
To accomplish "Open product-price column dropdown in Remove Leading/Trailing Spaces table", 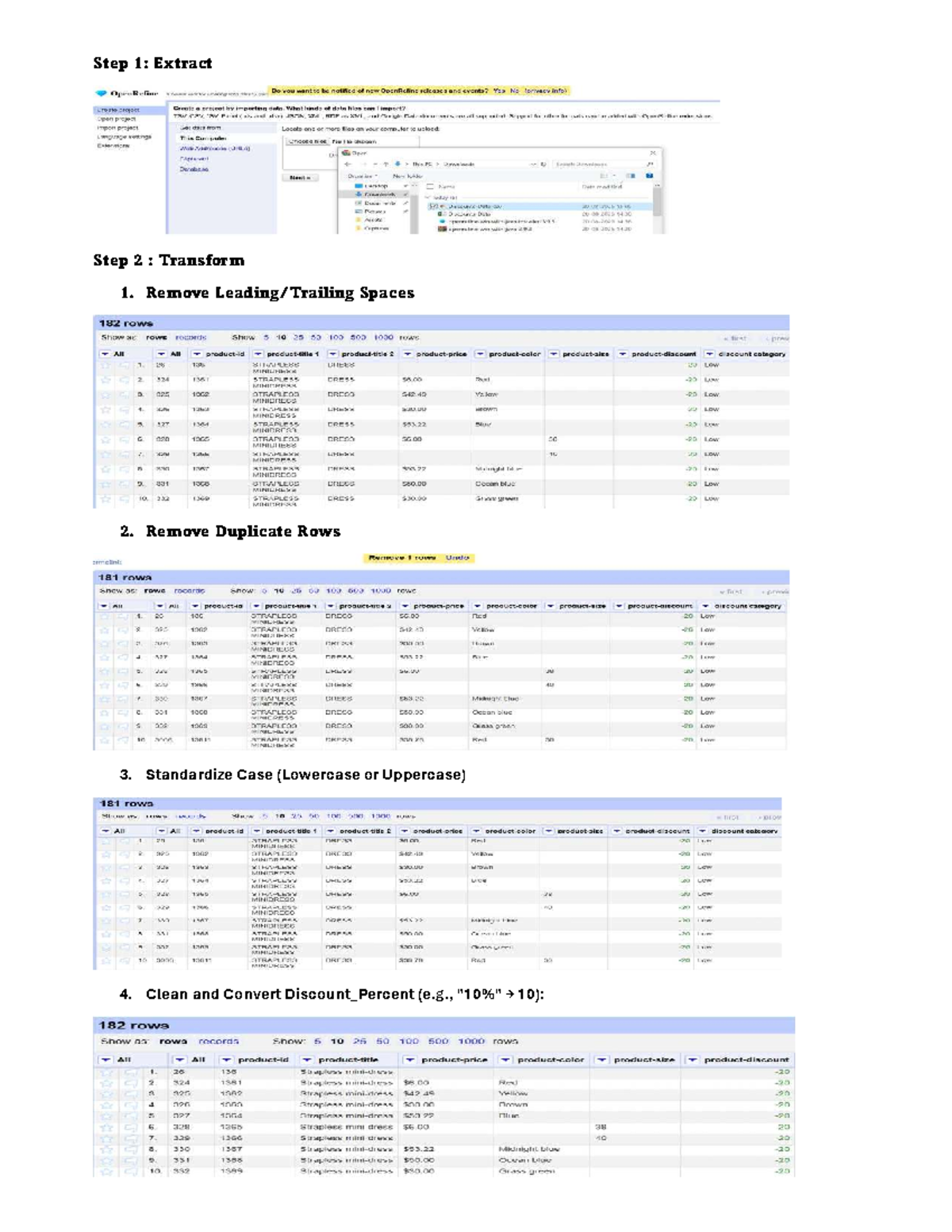I will tap(407, 355).
